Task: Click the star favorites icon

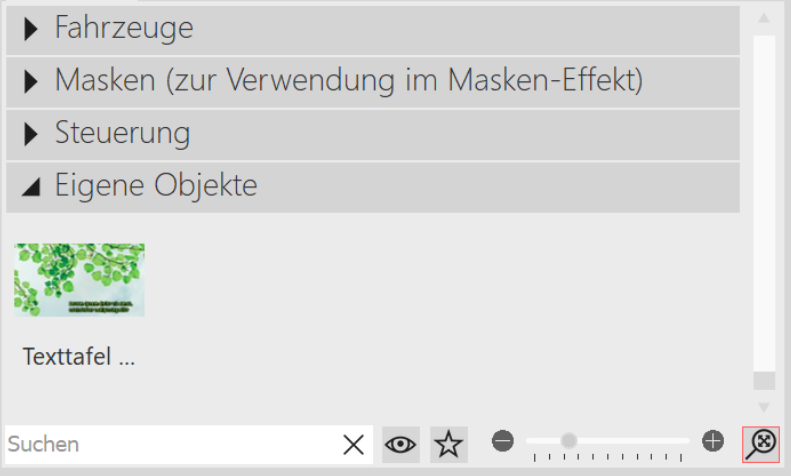Action: [x=449, y=444]
